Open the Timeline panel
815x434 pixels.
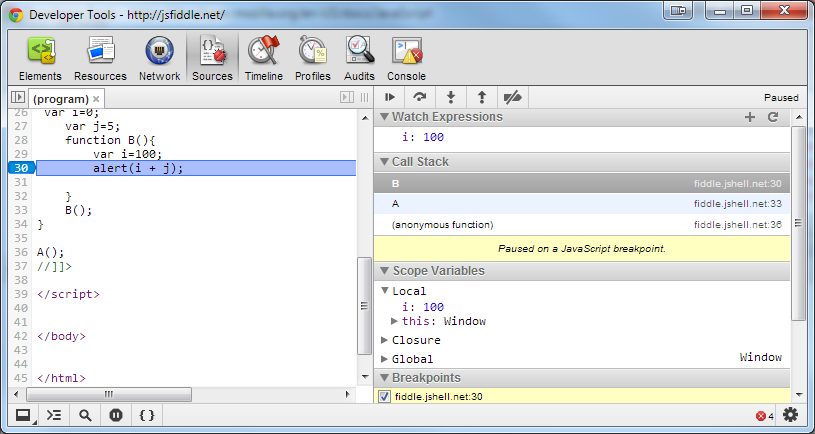(x=264, y=59)
